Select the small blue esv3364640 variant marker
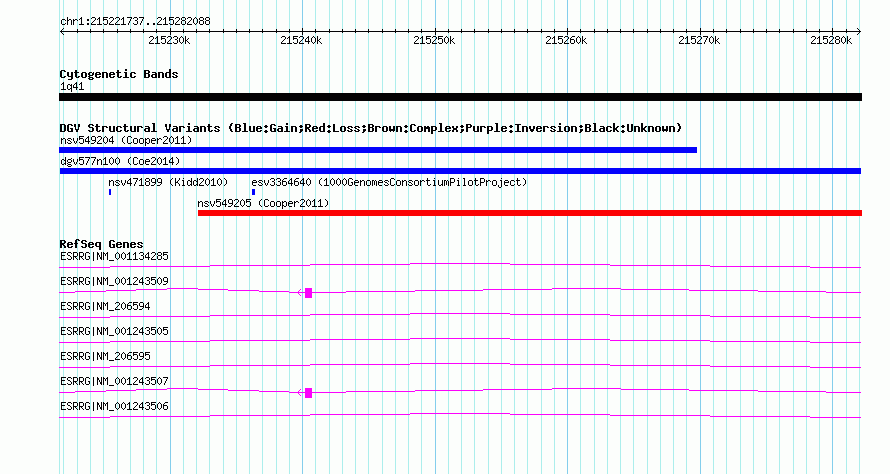 pos(253,192)
